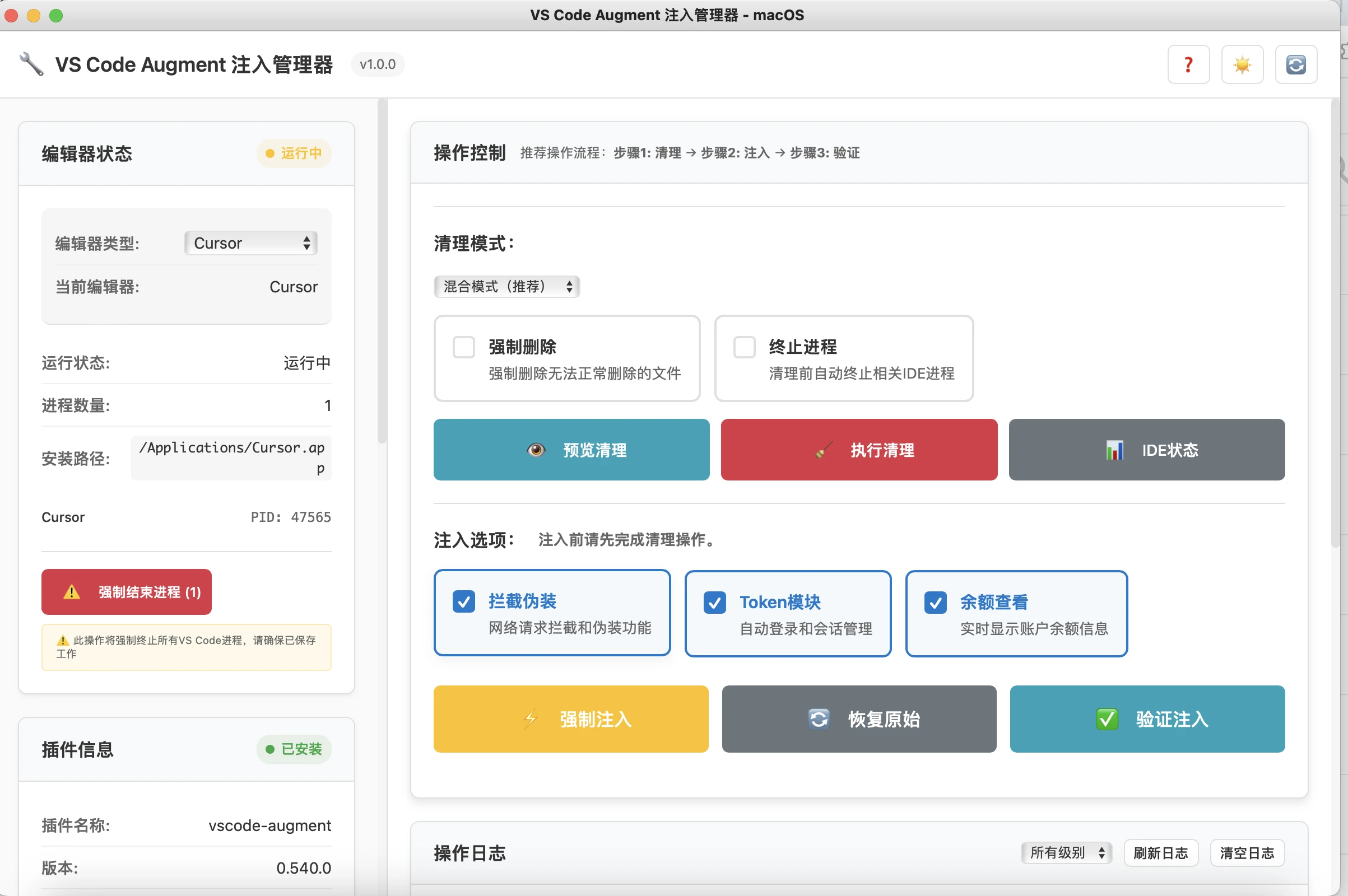Click the 清空日志 button
The height and width of the screenshot is (896, 1348).
1247,853
